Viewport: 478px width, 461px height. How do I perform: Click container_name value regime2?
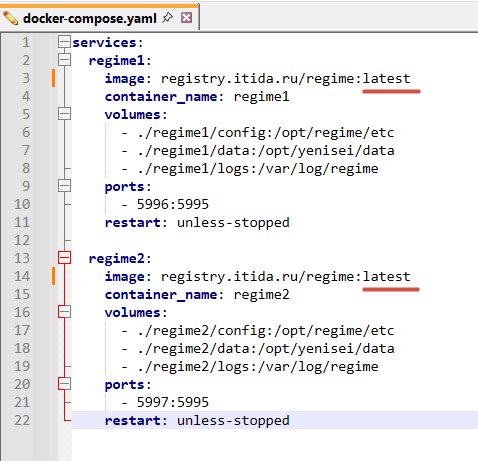click(262, 295)
